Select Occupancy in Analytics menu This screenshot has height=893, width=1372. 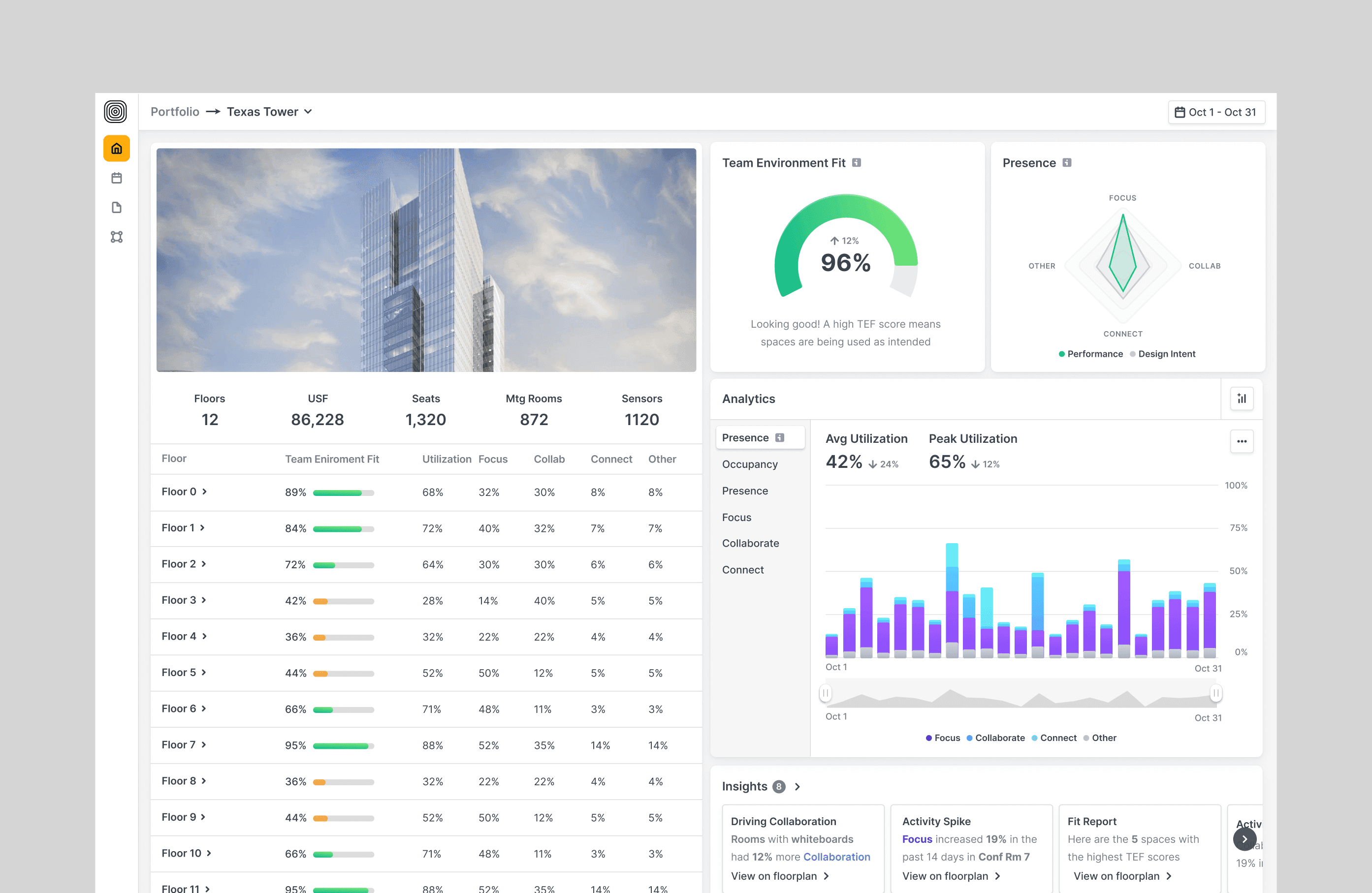(749, 464)
